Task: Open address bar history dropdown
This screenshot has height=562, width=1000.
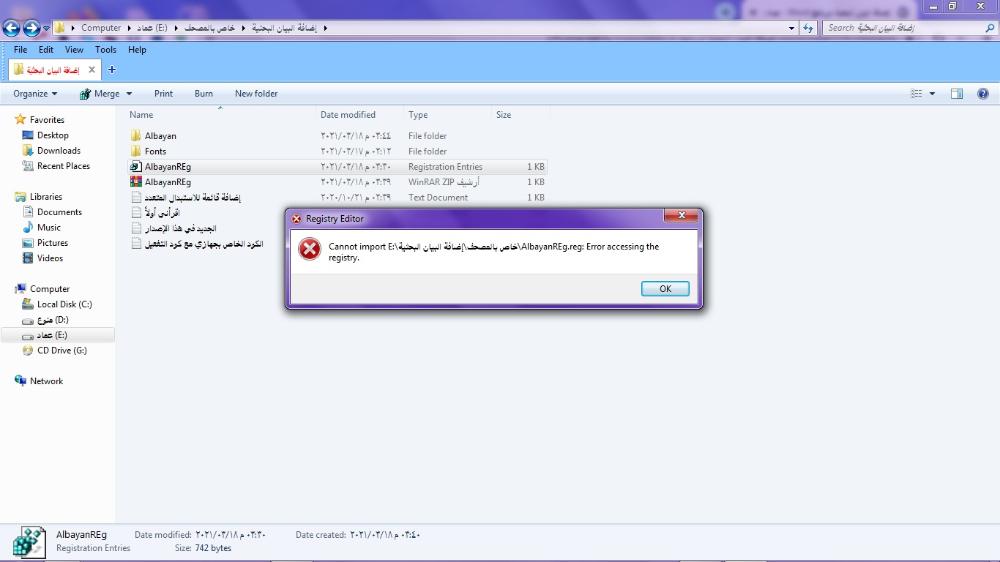Action: pos(791,28)
